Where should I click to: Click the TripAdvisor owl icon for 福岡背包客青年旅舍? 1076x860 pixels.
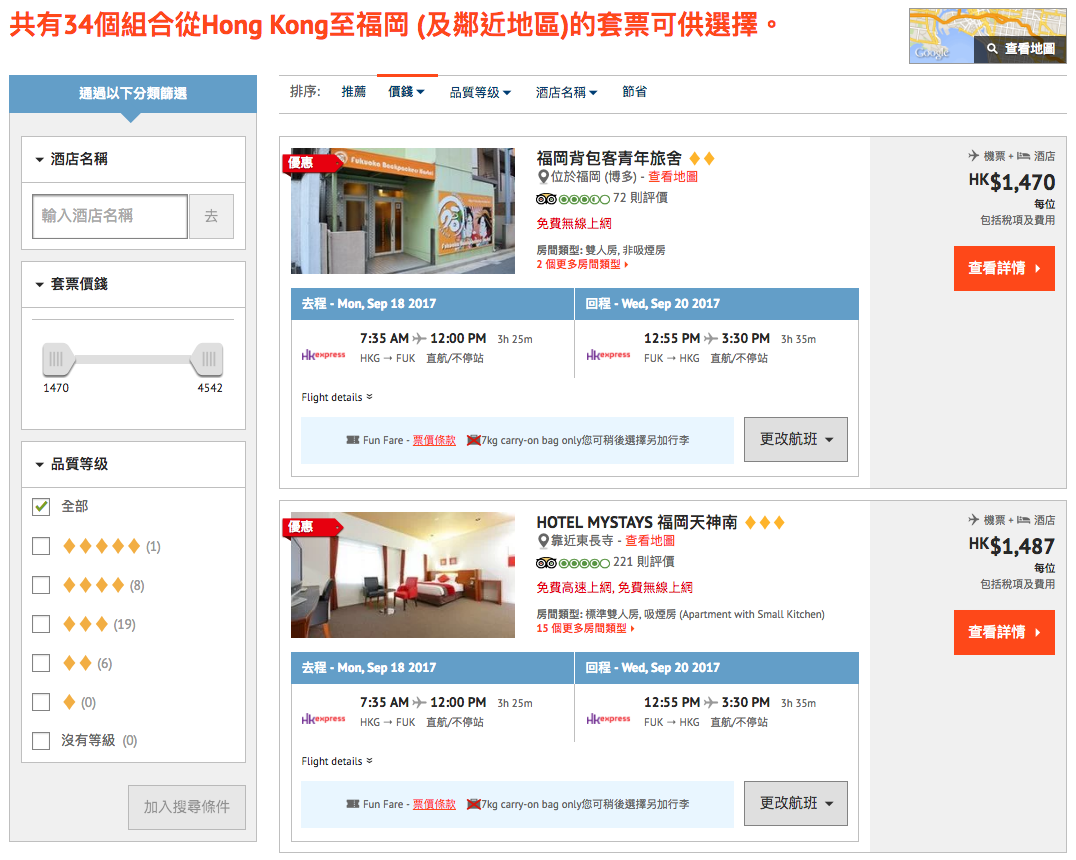point(546,199)
